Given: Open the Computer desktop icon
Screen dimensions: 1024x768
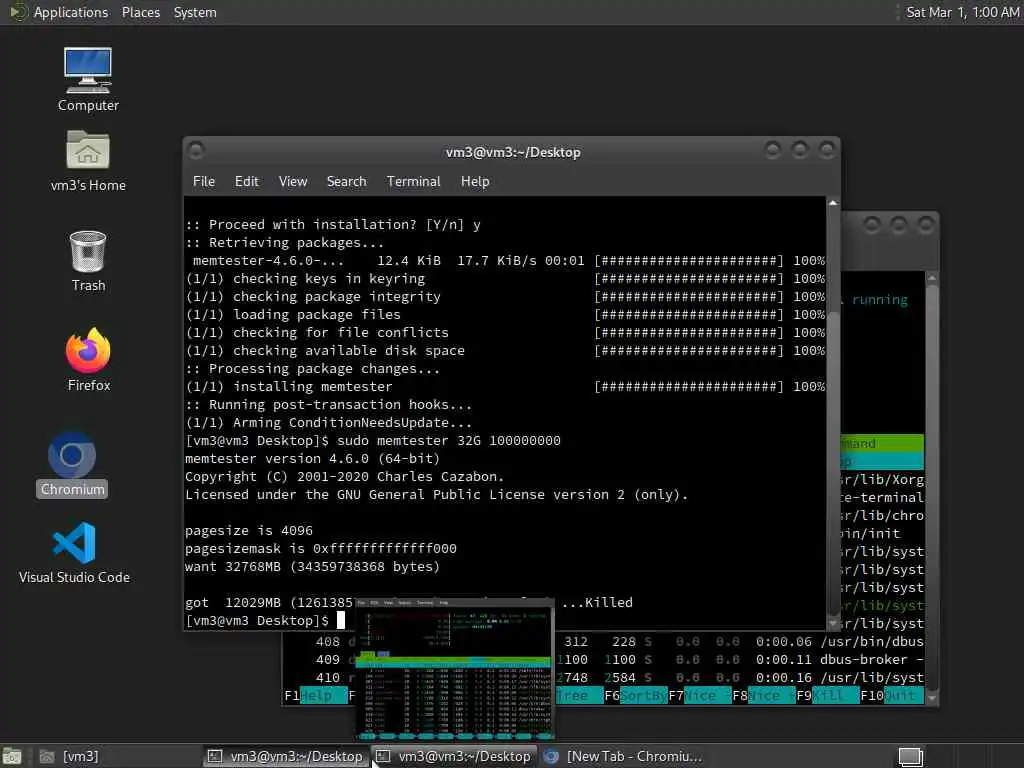Looking at the screenshot, I should pos(88,79).
